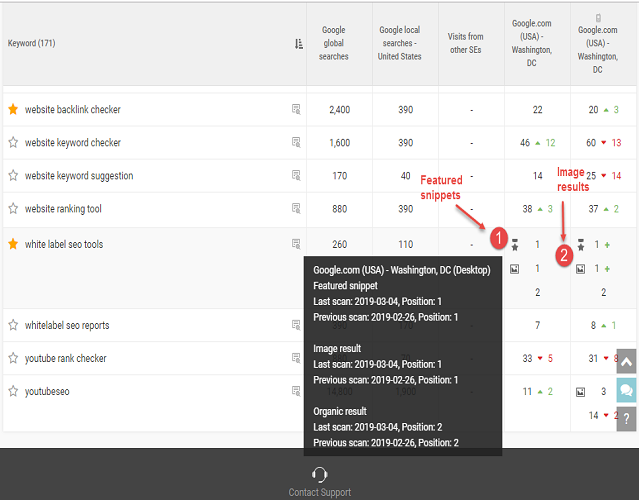Image resolution: width=639 pixels, height=500 pixels.
Task: Click SERP details icon for 'website ranking tool'
Action: point(296,209)
